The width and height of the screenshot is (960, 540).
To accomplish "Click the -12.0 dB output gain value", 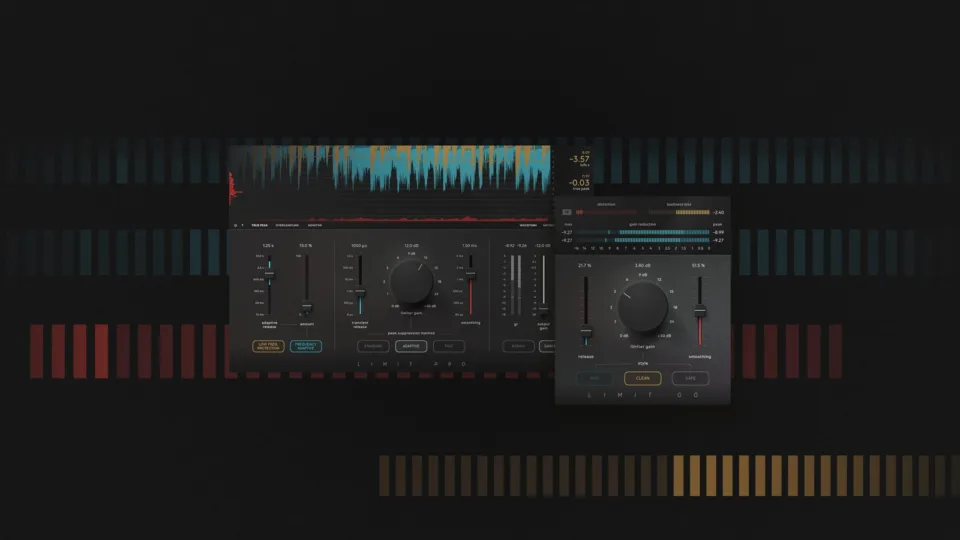I will (542, 246).
